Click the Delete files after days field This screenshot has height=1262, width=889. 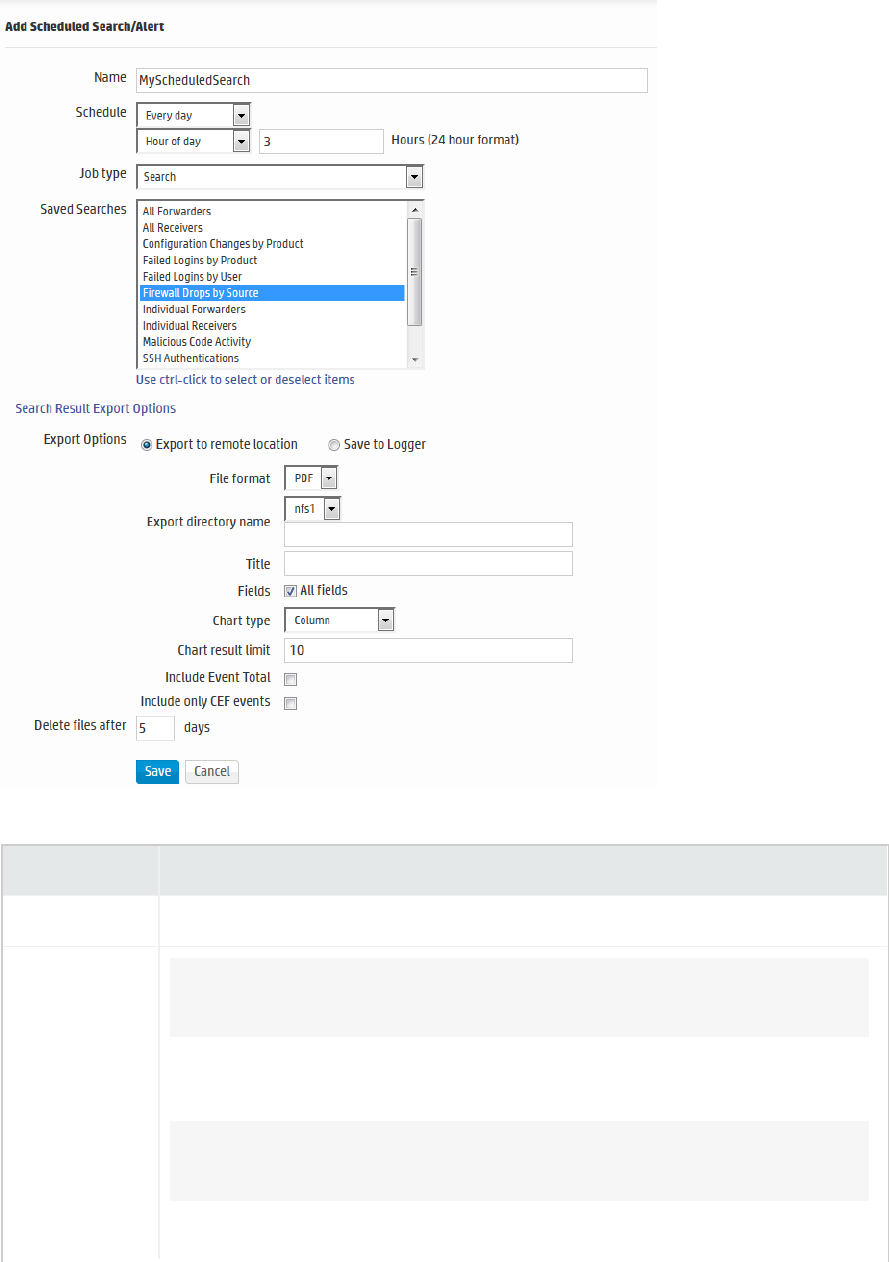click(155, 728)
